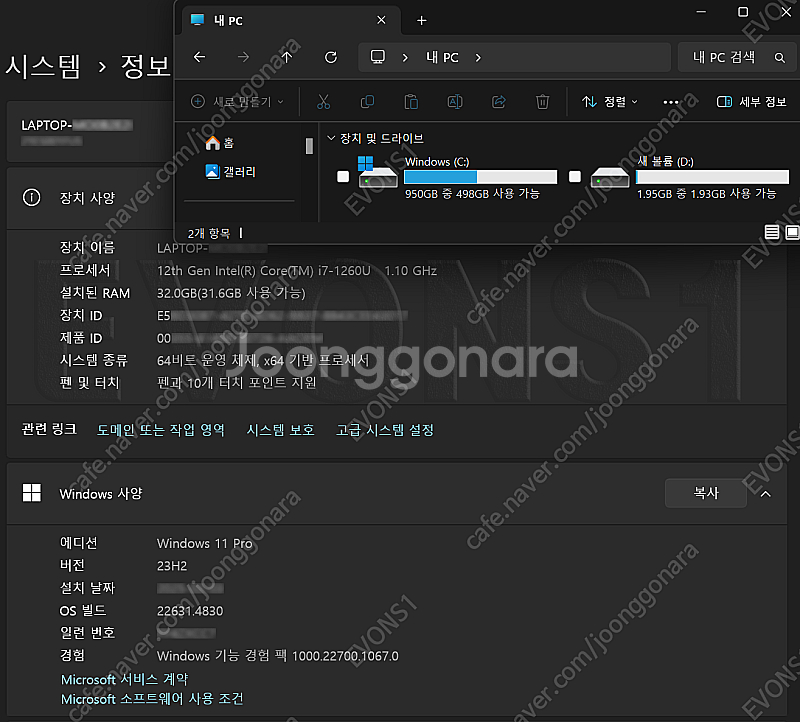Switch to details list view icon

pyautogui.click(x=772, y=233)
